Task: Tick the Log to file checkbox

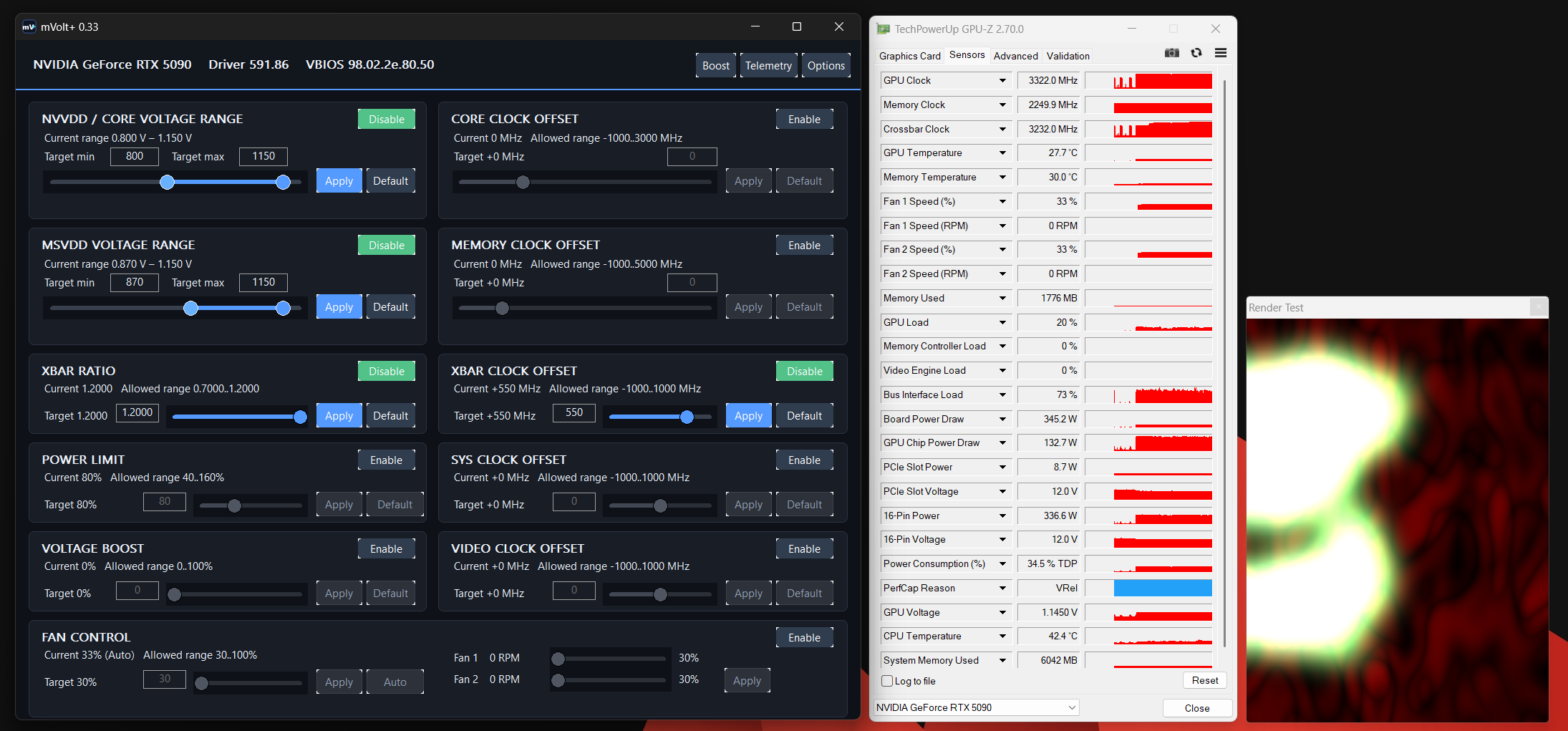Action: 887,681
